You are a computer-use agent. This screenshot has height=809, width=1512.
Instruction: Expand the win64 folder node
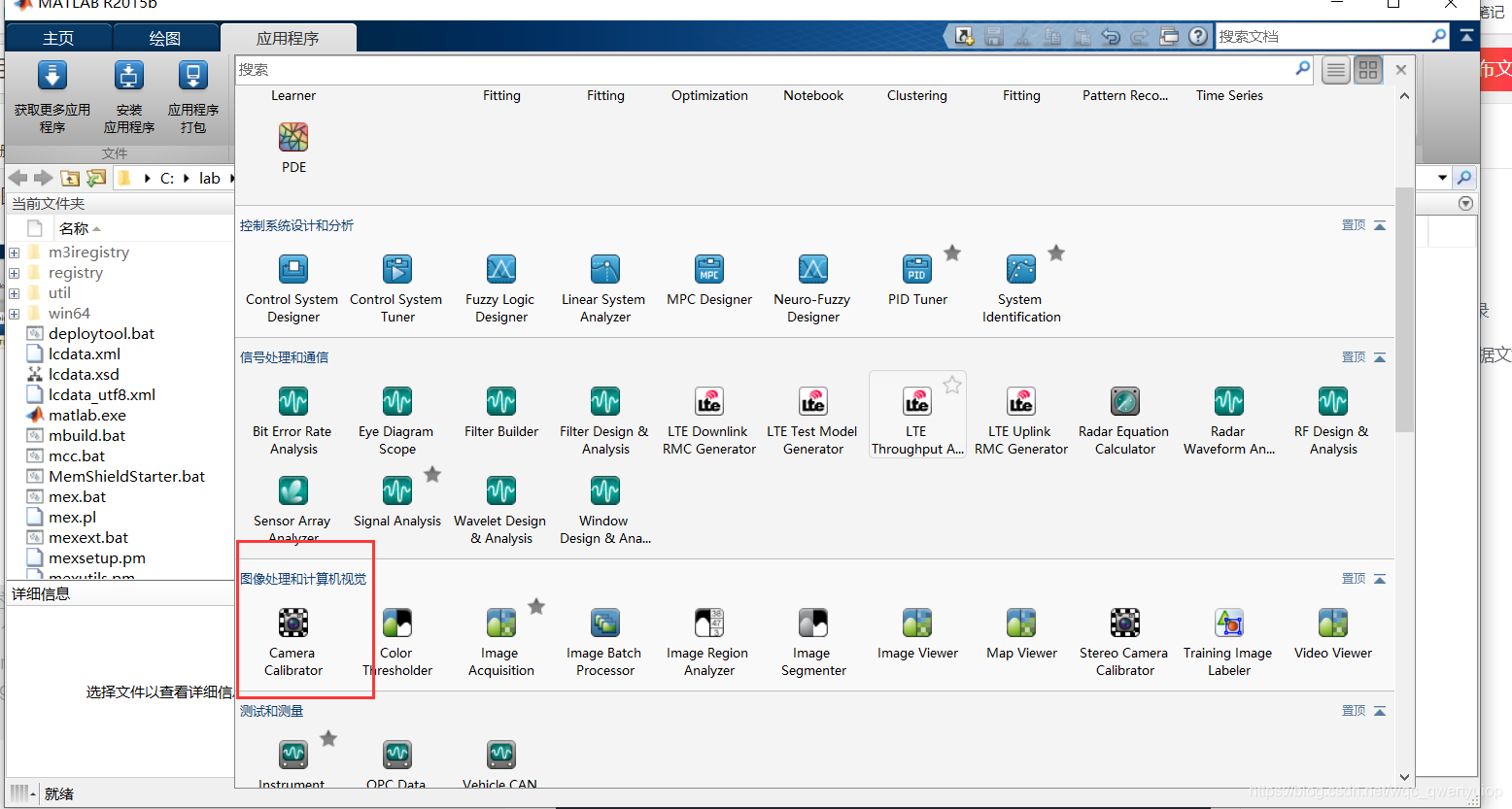(x=14, y=314)
